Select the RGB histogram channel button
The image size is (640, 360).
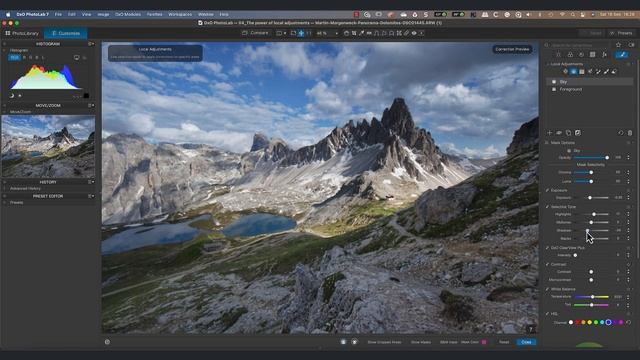[x=14, y=58]
